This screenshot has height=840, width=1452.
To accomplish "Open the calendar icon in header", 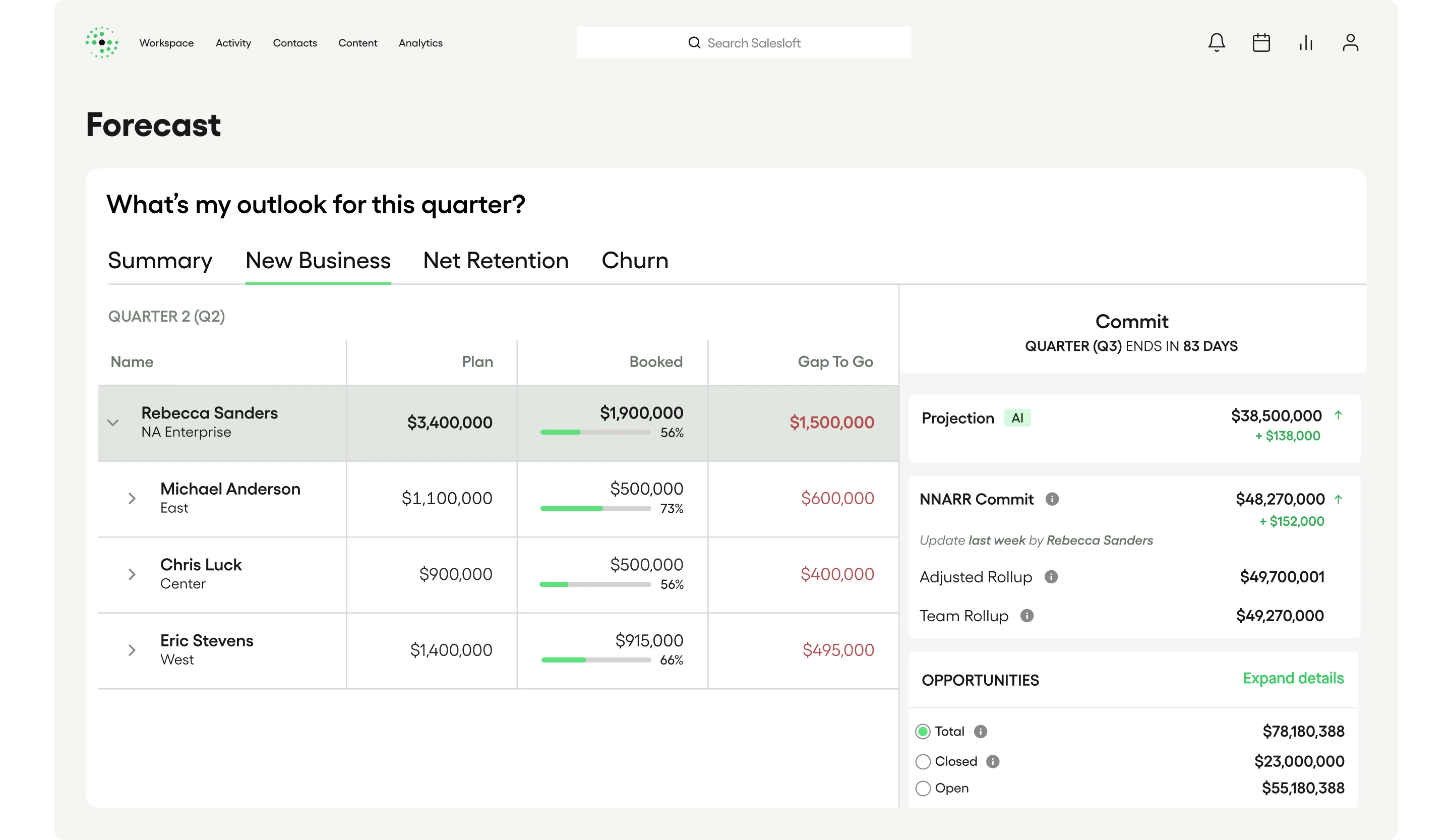I will tap(1261, 43).
